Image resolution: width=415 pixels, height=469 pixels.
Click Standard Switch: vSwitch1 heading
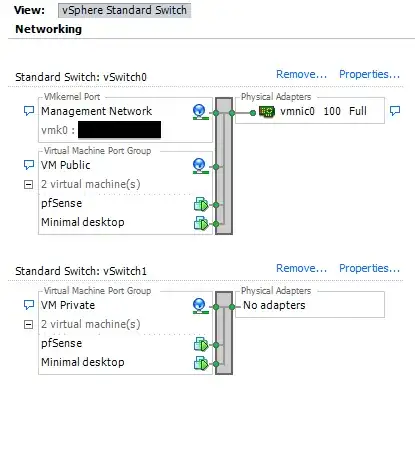point(81,271)
